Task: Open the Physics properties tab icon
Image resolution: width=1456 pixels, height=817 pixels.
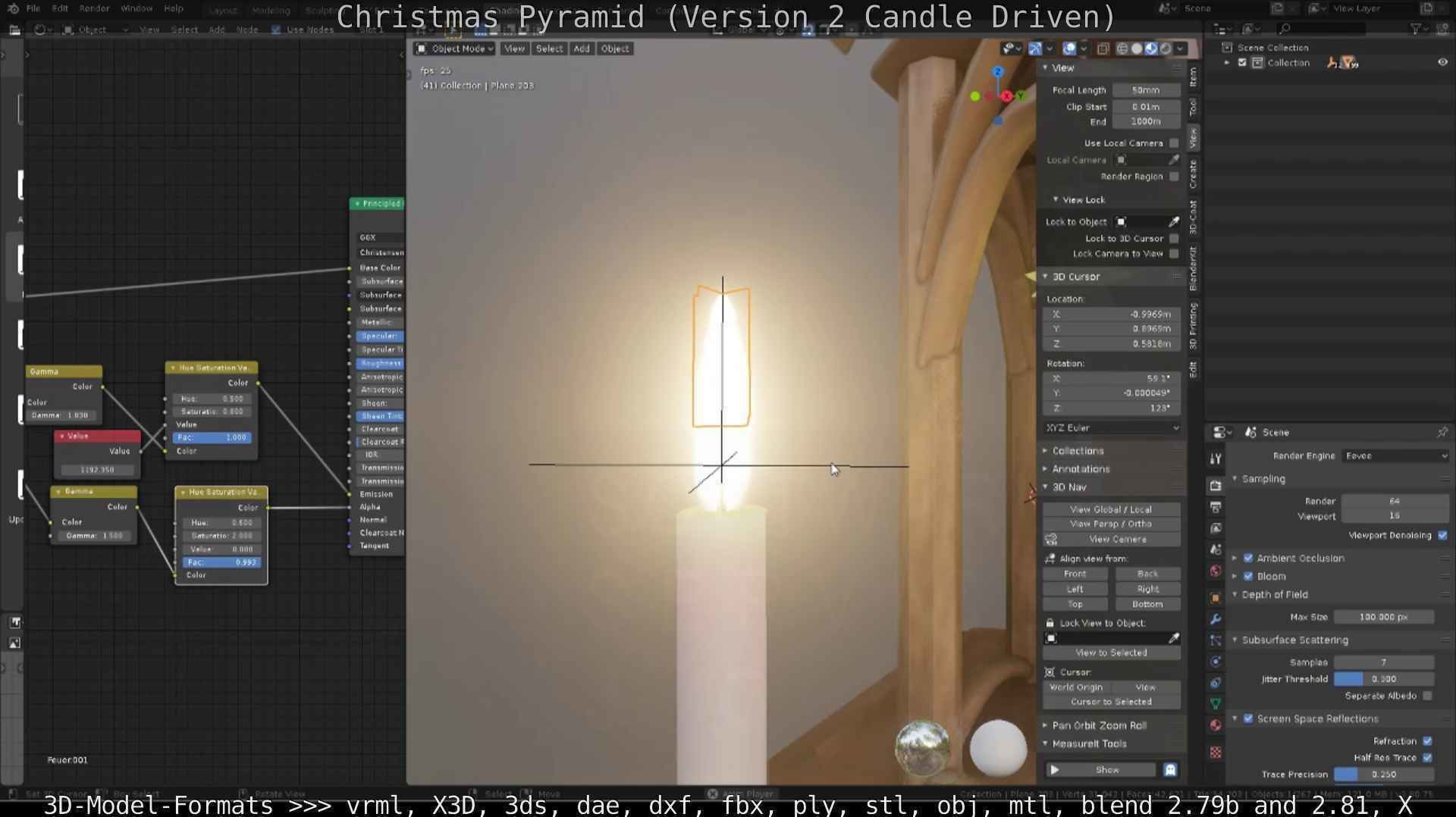Action: 1216,662
